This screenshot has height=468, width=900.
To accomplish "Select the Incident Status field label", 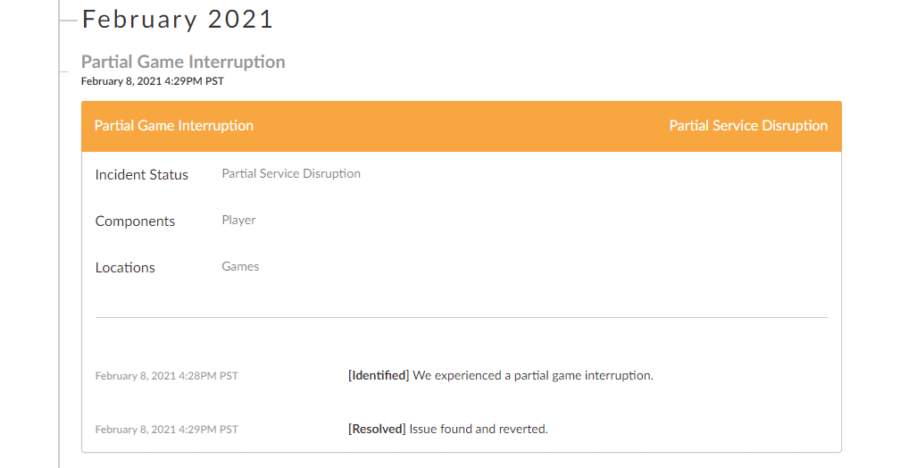I will tap(142, 175).
